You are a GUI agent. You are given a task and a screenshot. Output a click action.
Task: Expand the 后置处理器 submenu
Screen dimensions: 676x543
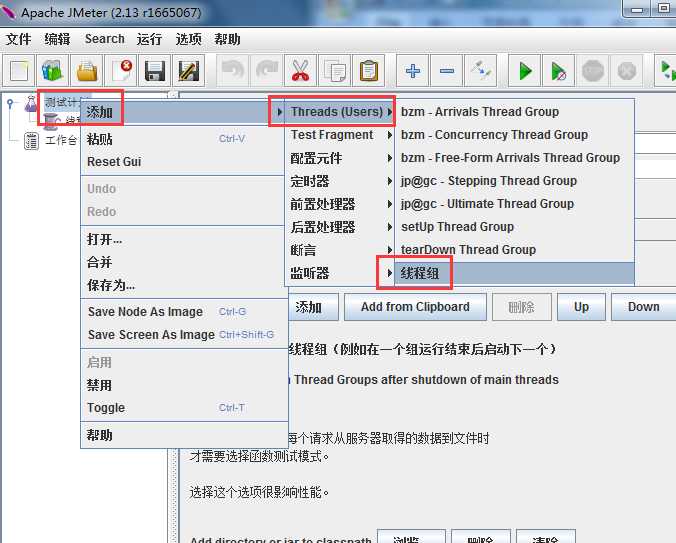pos(340,227)
